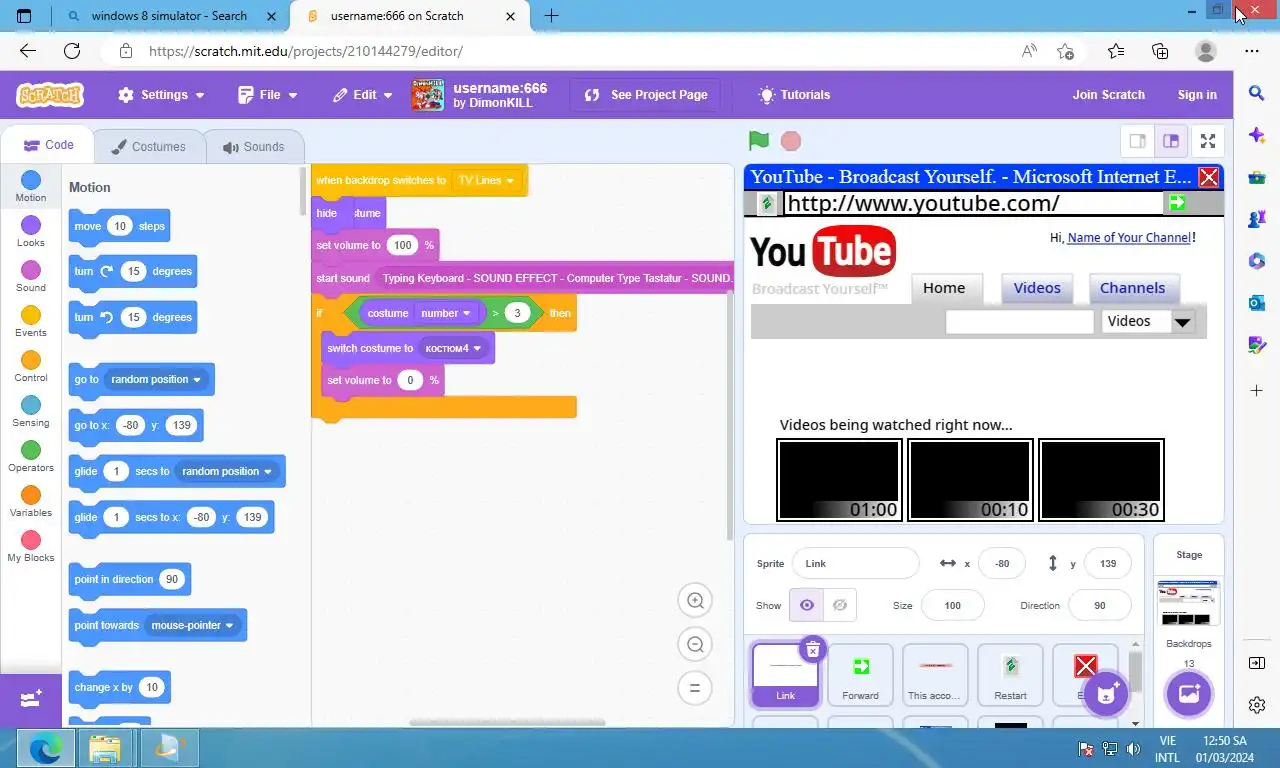Click Join Scratch link
The height and width of the screenshot is (768, 1280).
(1108, 95)
